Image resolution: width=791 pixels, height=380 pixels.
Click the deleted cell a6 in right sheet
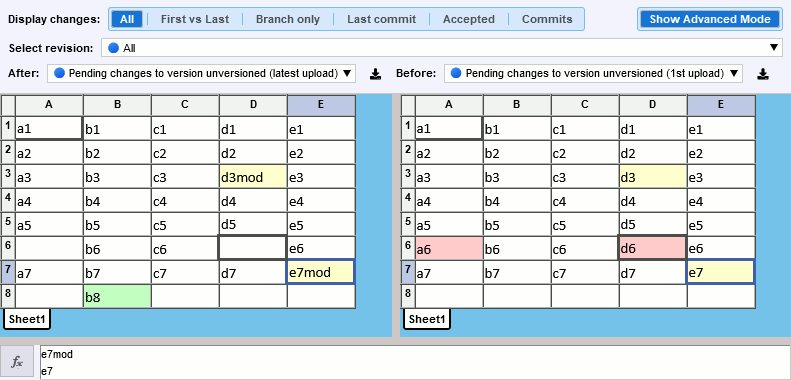pyautogui.click(x=449, y=248)
